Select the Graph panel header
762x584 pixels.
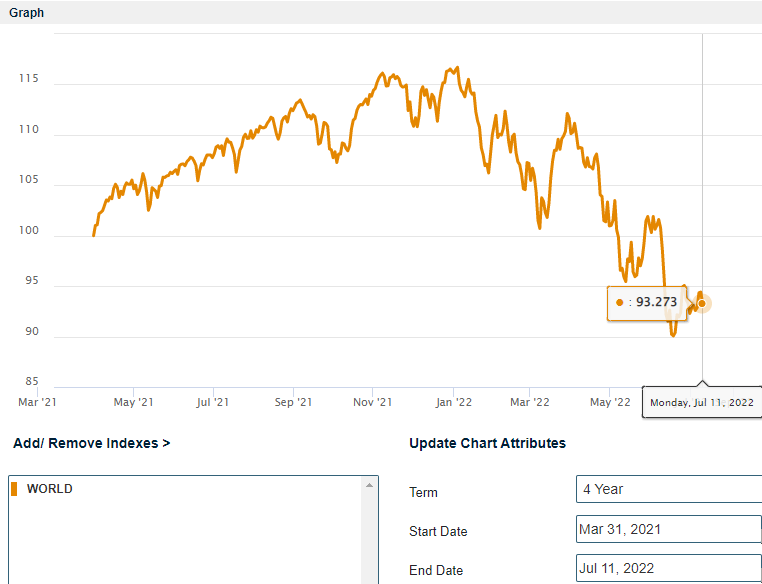click(27, 13)
